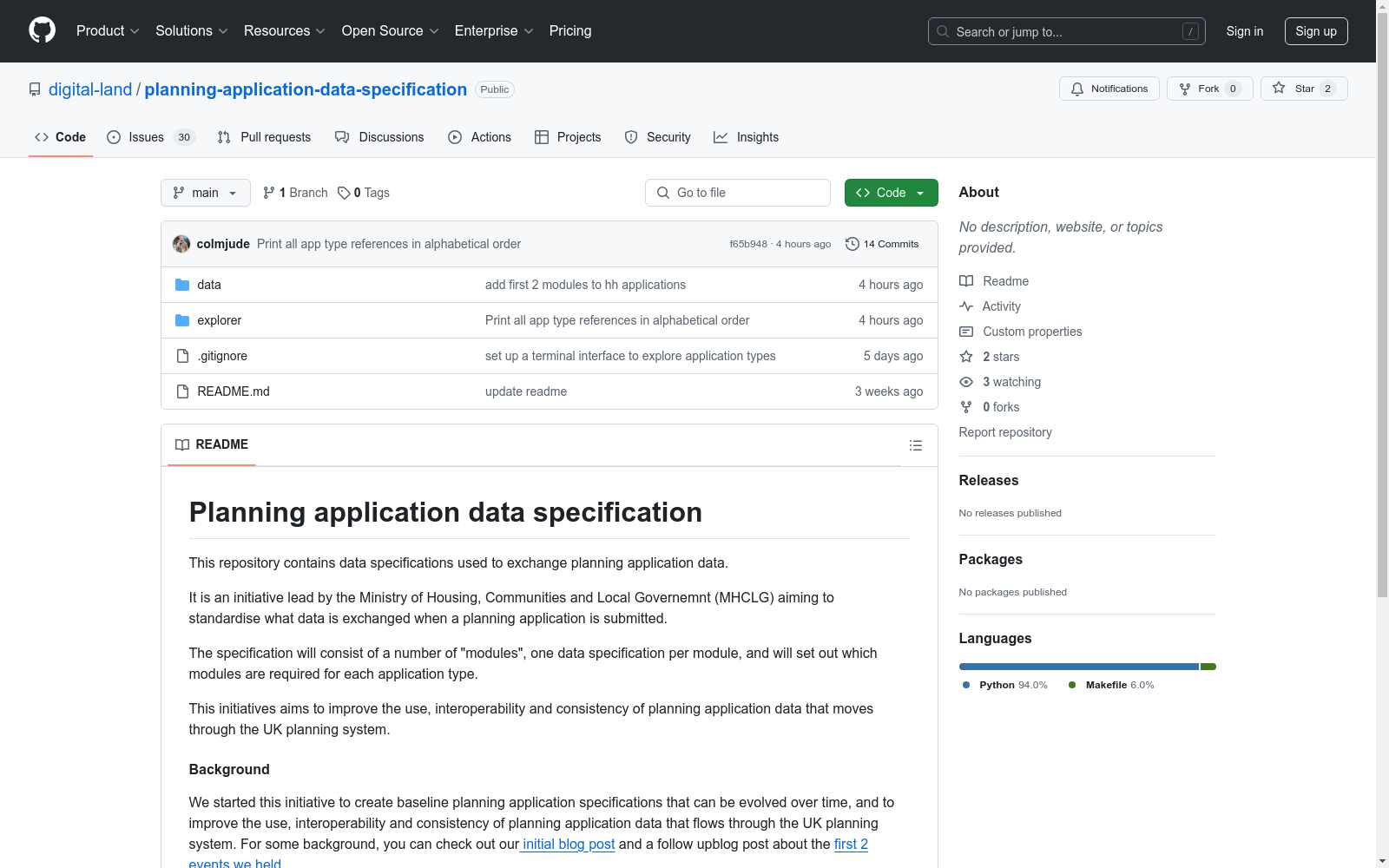Click the Custom properties note icon

click(966, 332)
